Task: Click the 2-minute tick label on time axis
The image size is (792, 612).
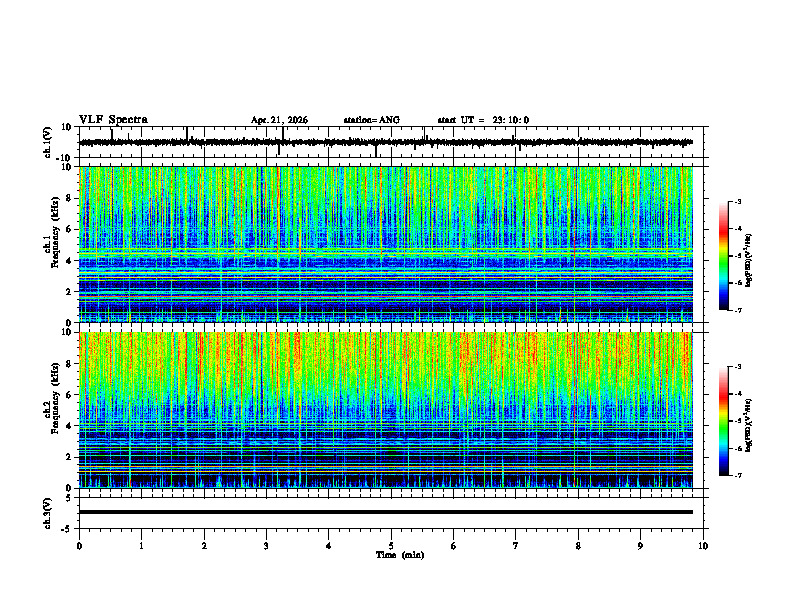Action: coord(204,546)
